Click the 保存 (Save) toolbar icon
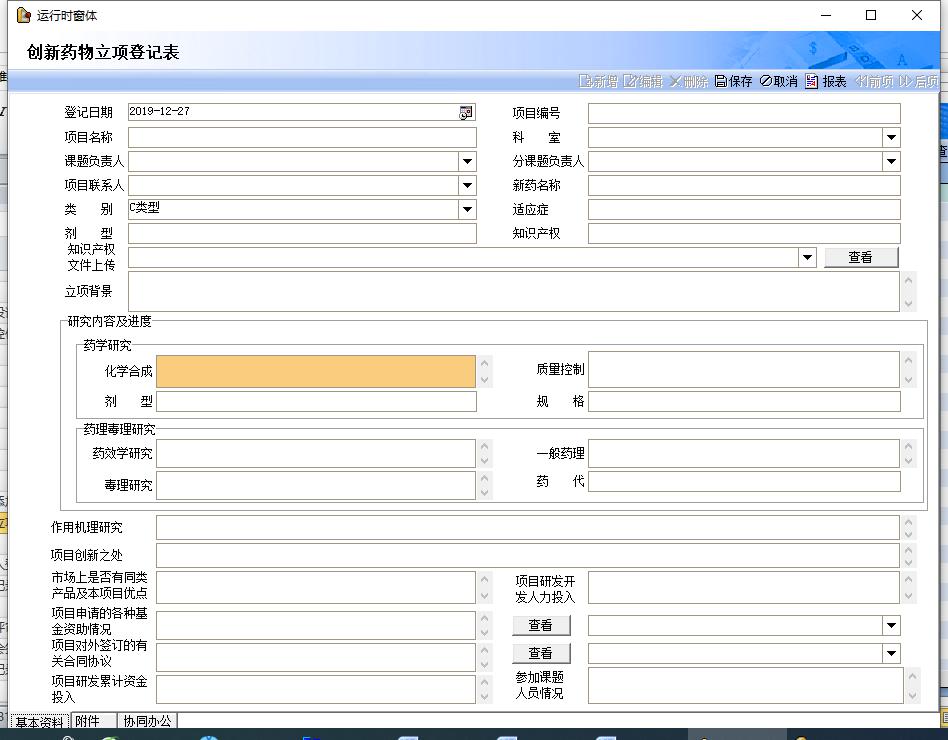948x740 pixels. point(734,82)
